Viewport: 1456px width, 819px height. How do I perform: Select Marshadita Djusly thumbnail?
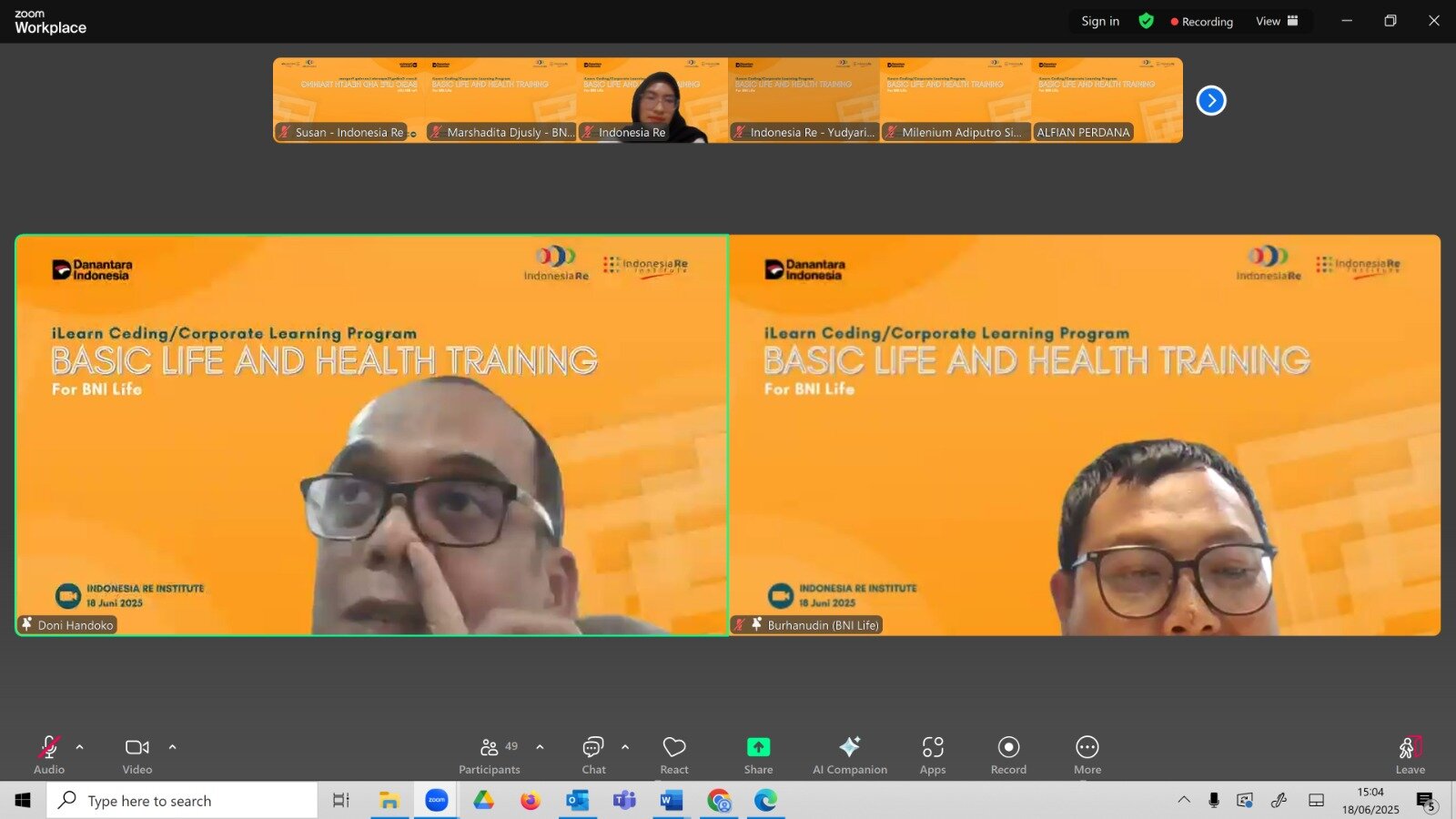(500, 100)
